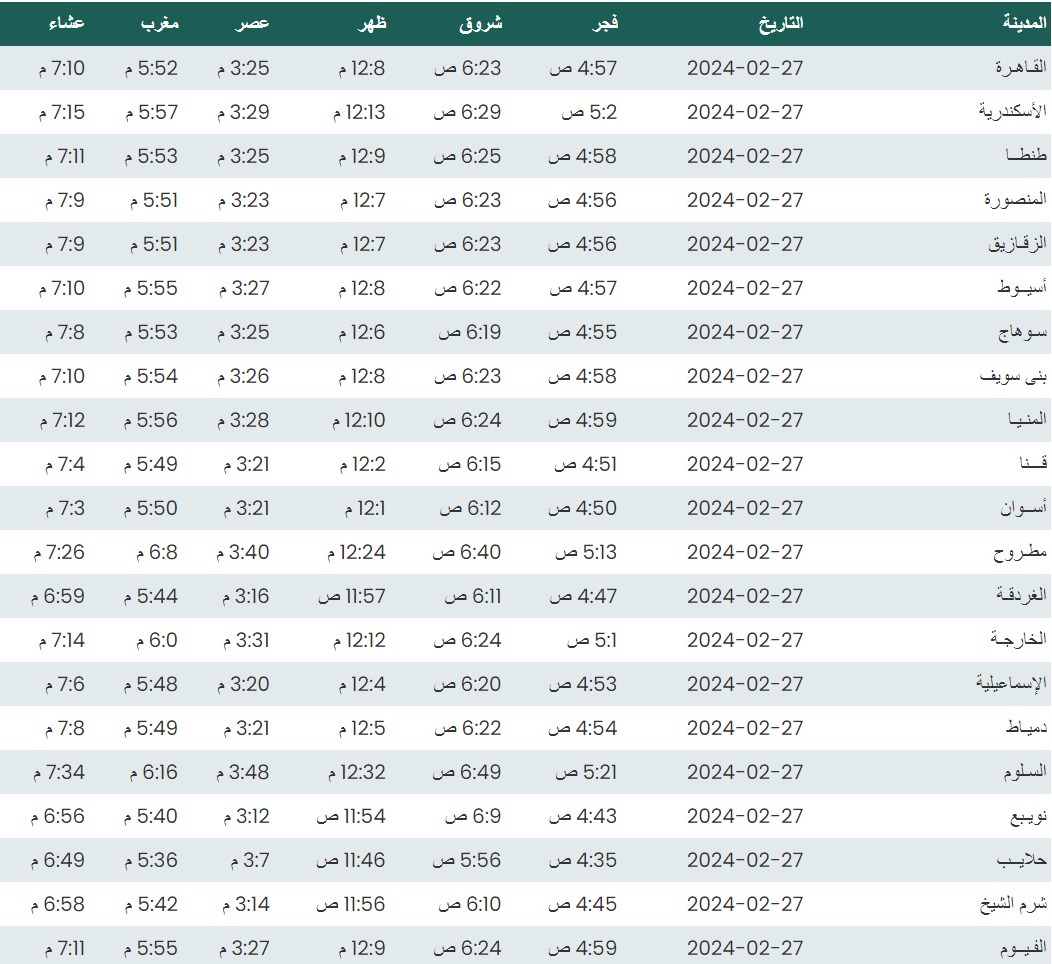The height and width of the screenshot is (964, 1052).
Task: Select the شروق column header
Action: (480, 22)
